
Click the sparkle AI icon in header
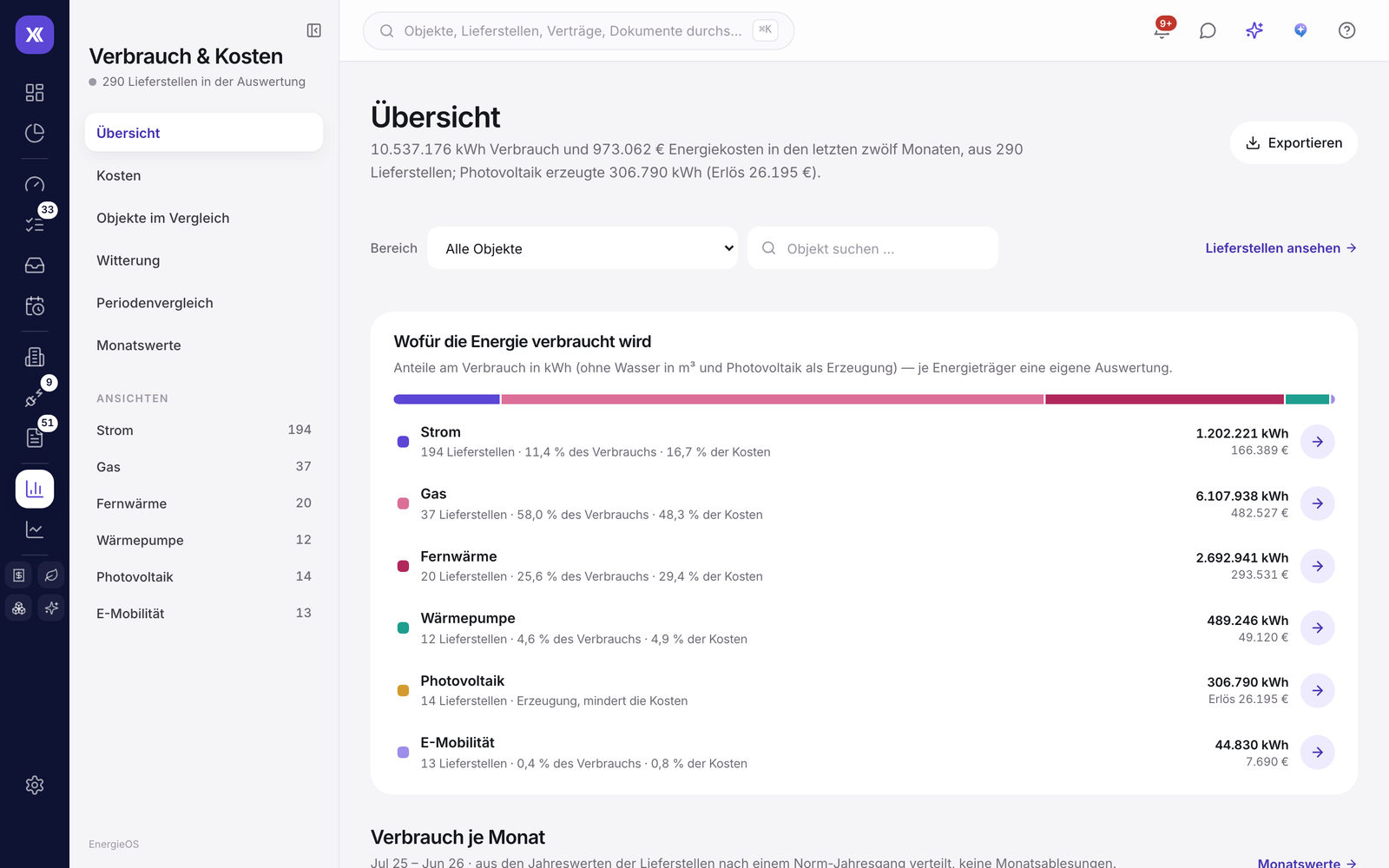(x=1254, y=30)
